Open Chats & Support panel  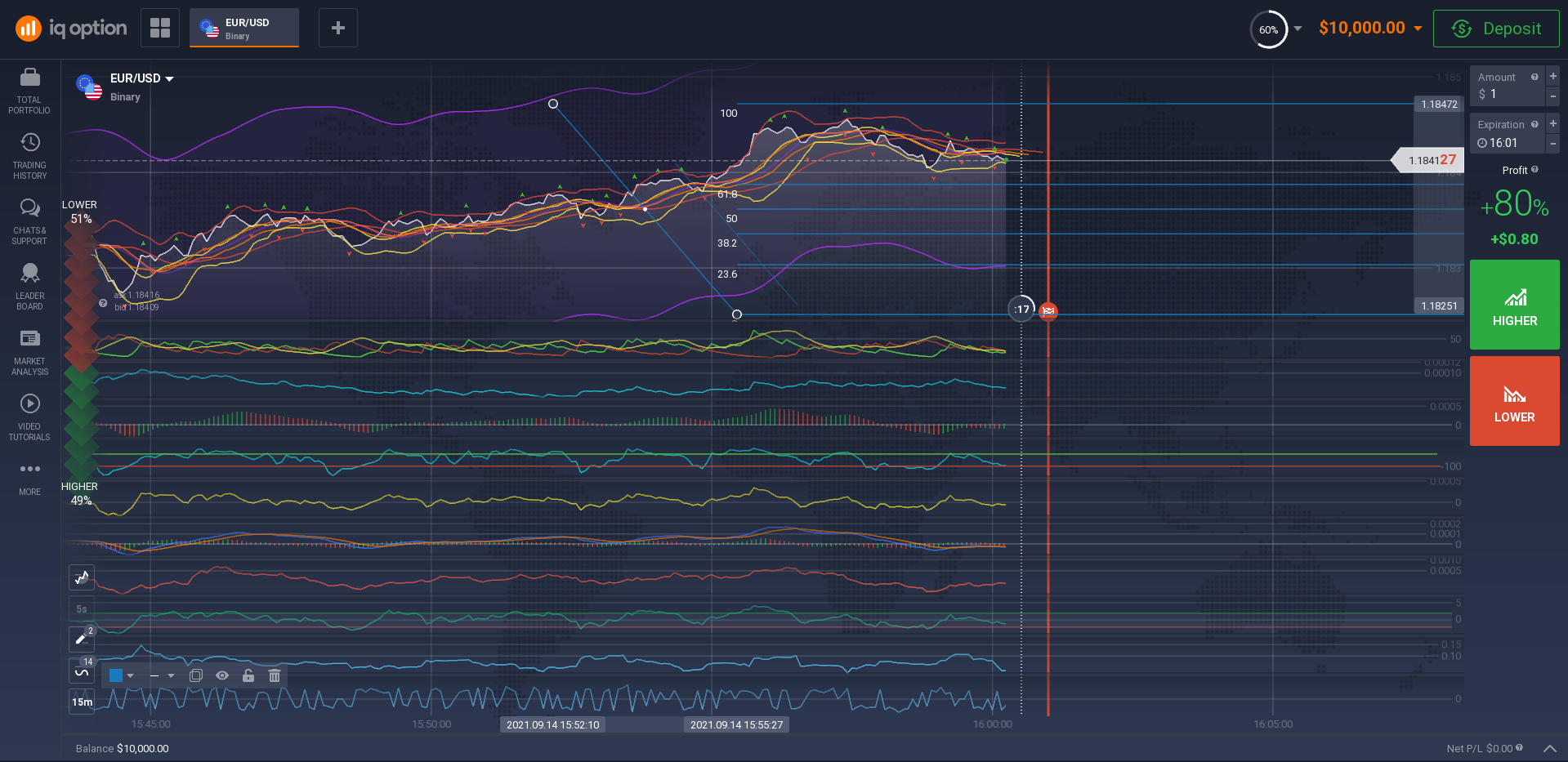pos(29,222)
